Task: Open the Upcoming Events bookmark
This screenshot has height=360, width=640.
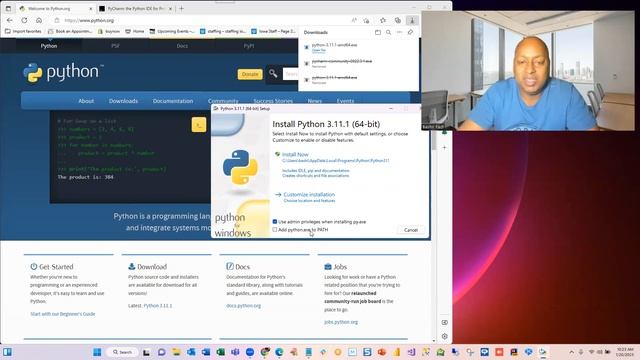Action: pyautogui.click(x=172, y=31)
